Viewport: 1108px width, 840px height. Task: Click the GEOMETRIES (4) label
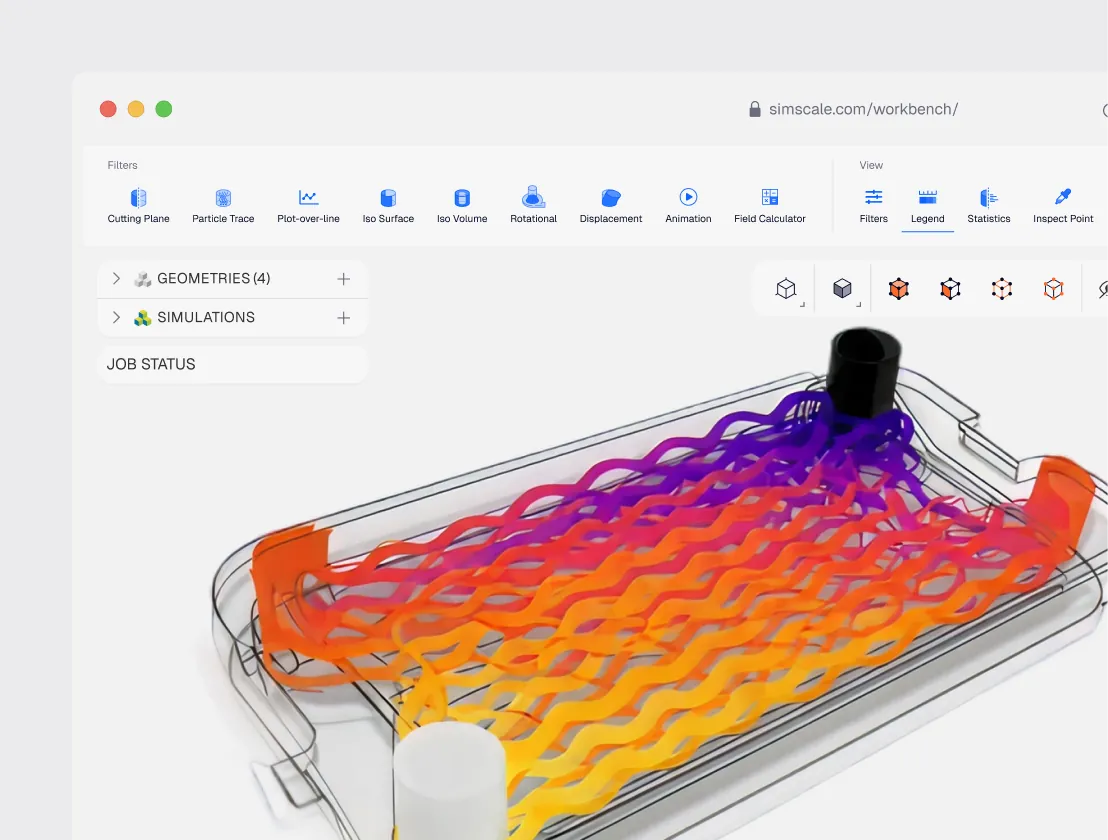213,278
